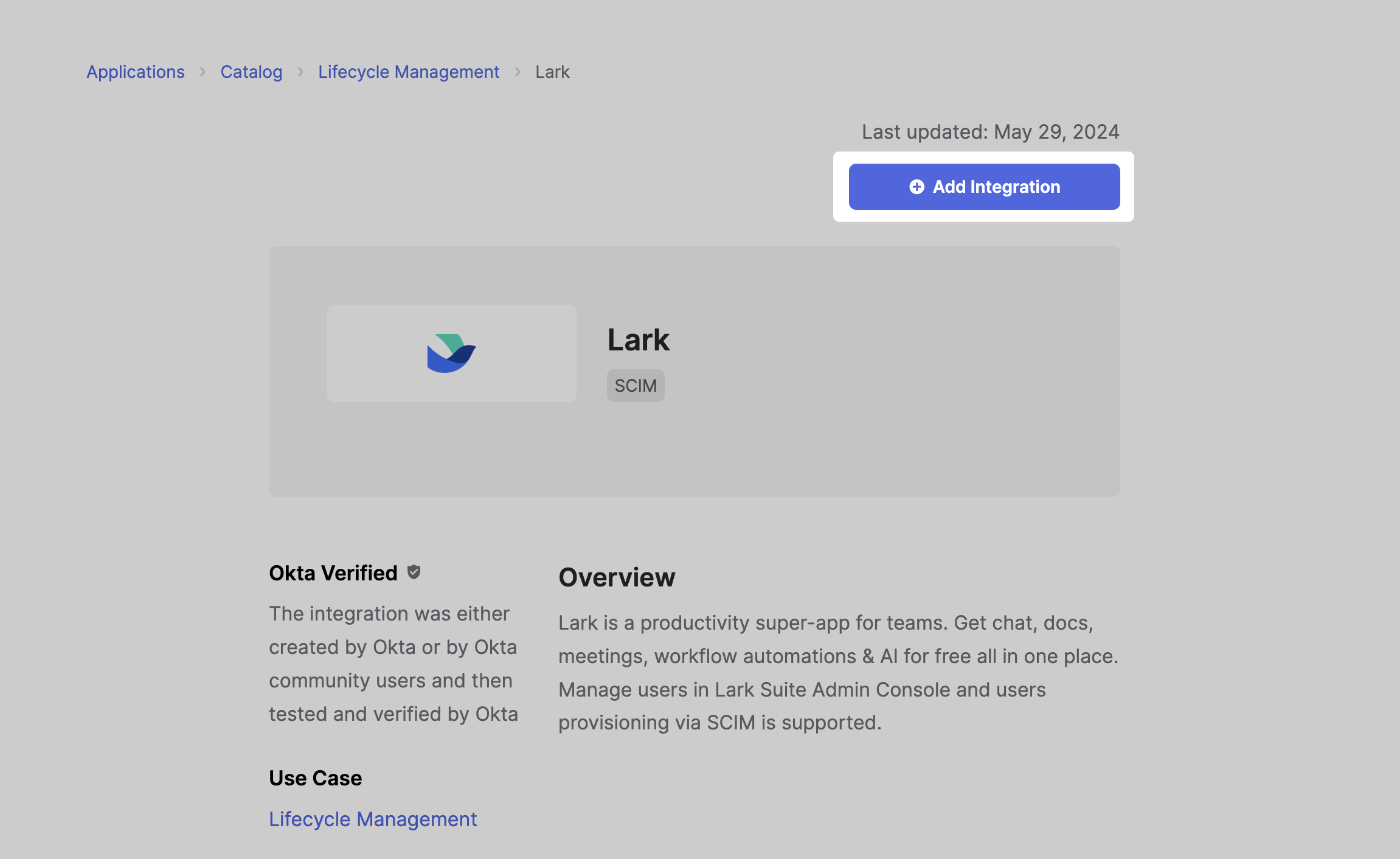This screenshot has height=859, width=1400.
Task: Click the Last updated date text
Action: [989, 131]
